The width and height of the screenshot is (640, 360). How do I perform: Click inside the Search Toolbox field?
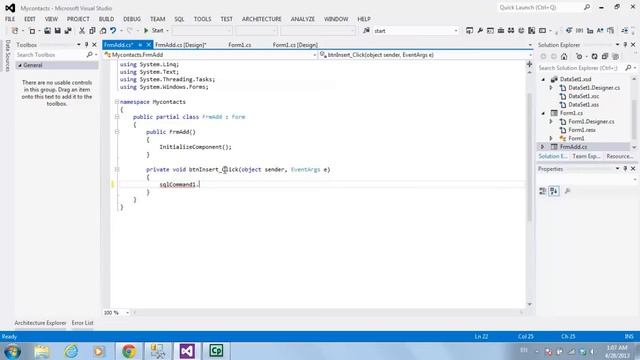pos(50,54)
